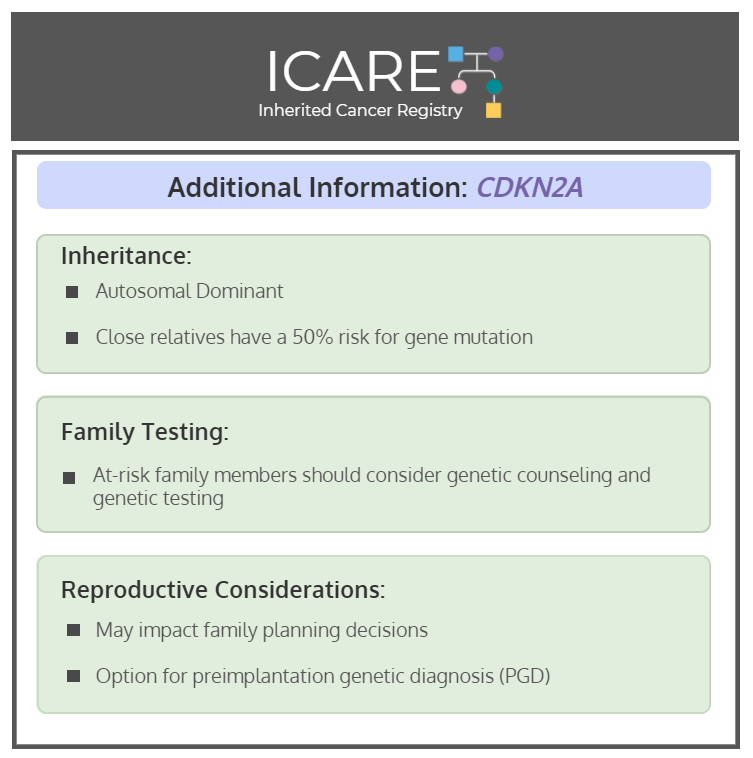The width and height of the screenshot is (753, 758).
Task: Click the Family Testing section heading
Action: (145, 432)
